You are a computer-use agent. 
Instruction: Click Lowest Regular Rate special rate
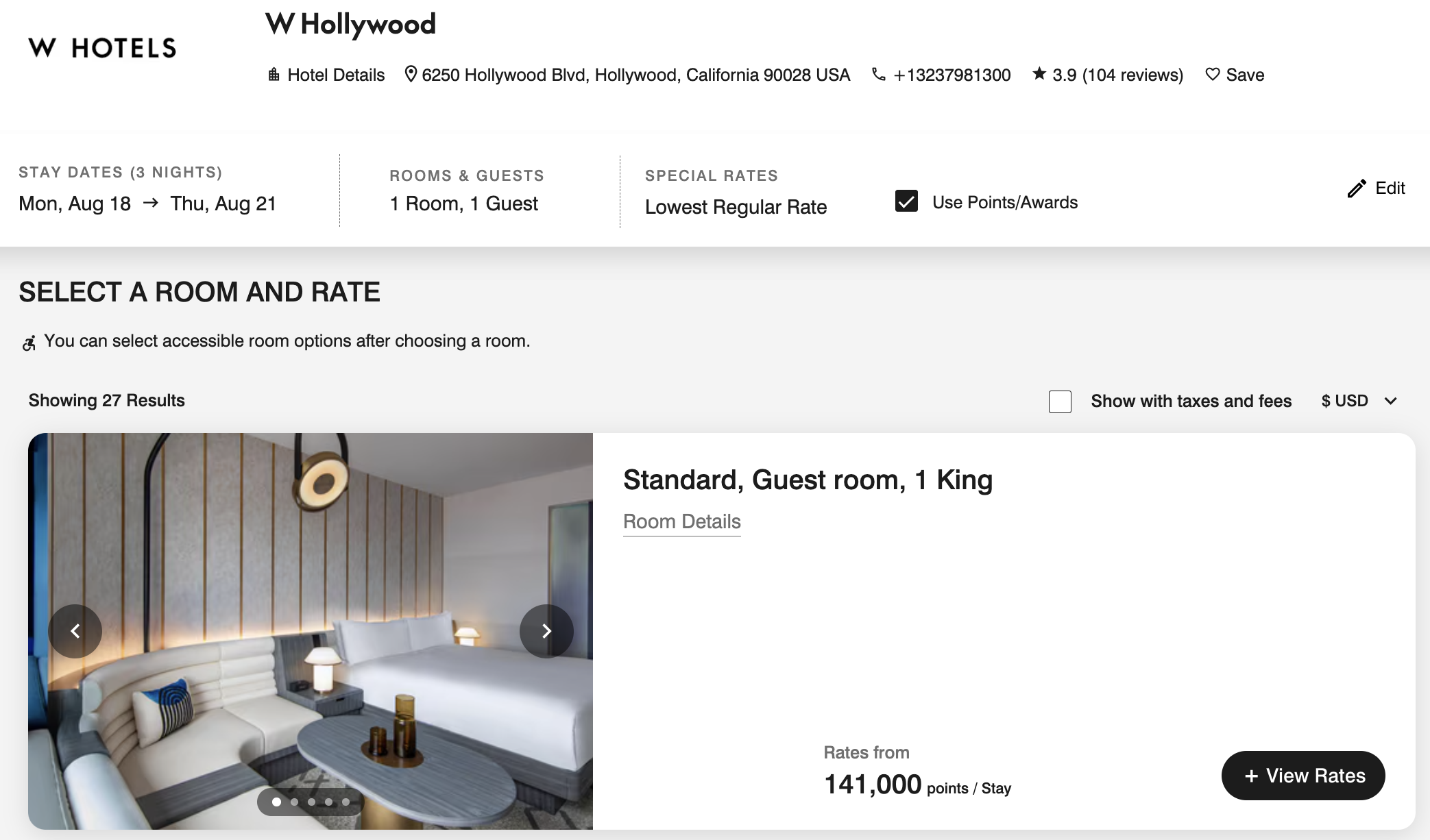point(736,207)
